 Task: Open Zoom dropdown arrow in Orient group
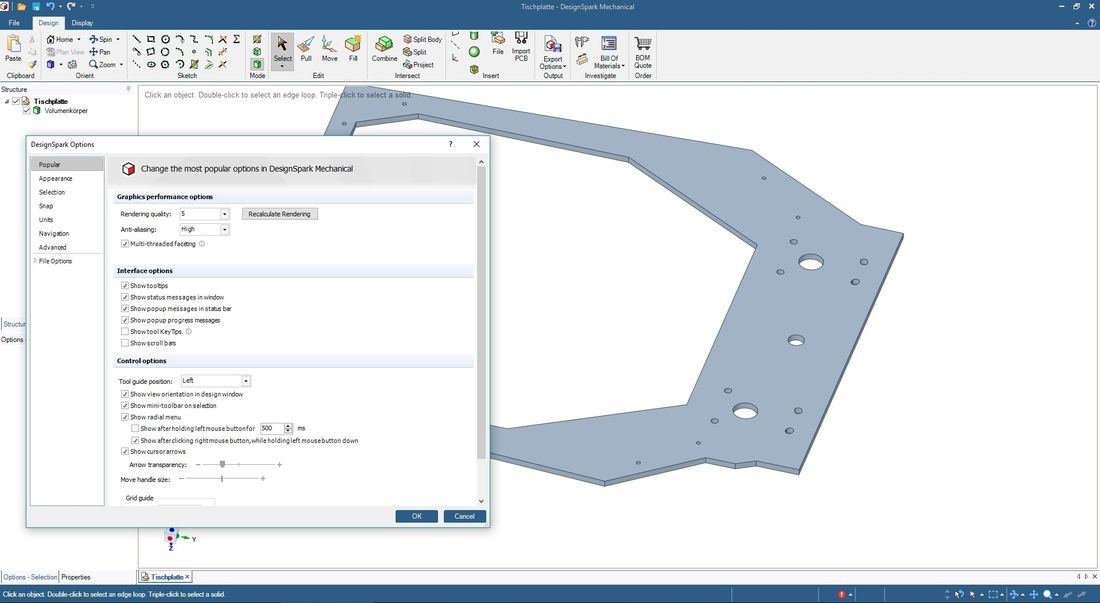121,65
